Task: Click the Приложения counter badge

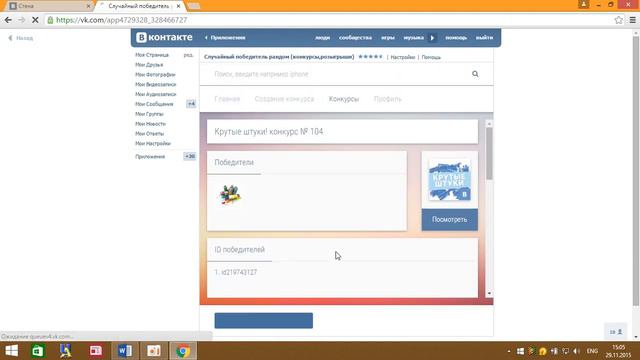Action: (x=190, y=156)
